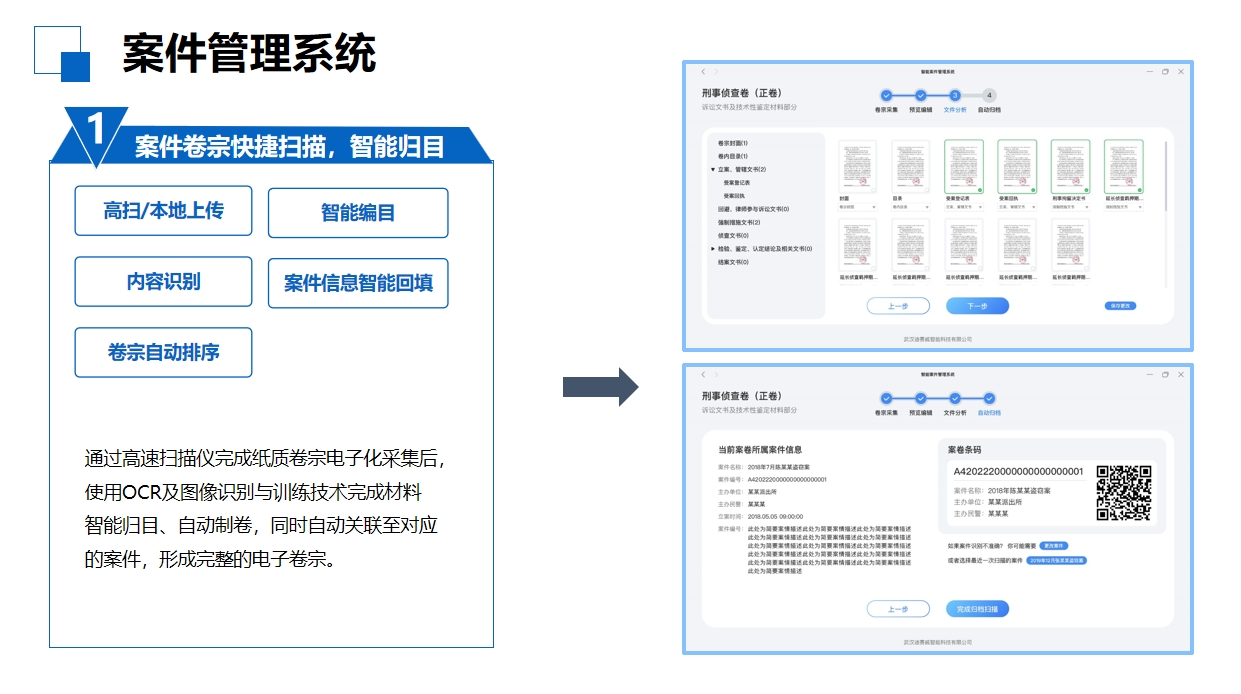Click the 自动归档 checkmark on the second window
The width and height of the screenshot is (1241, 694).
(990, 398)
